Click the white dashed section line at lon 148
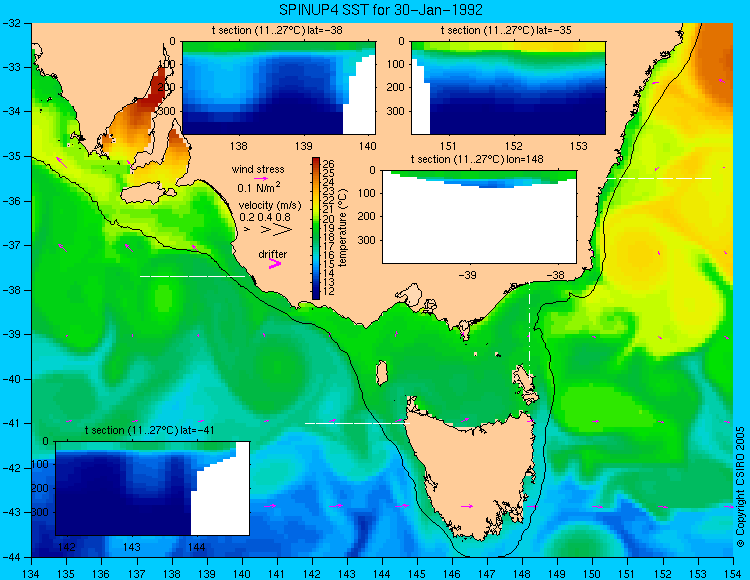The width and height of the screenshot is (750, 580). [x=529, y=331]
